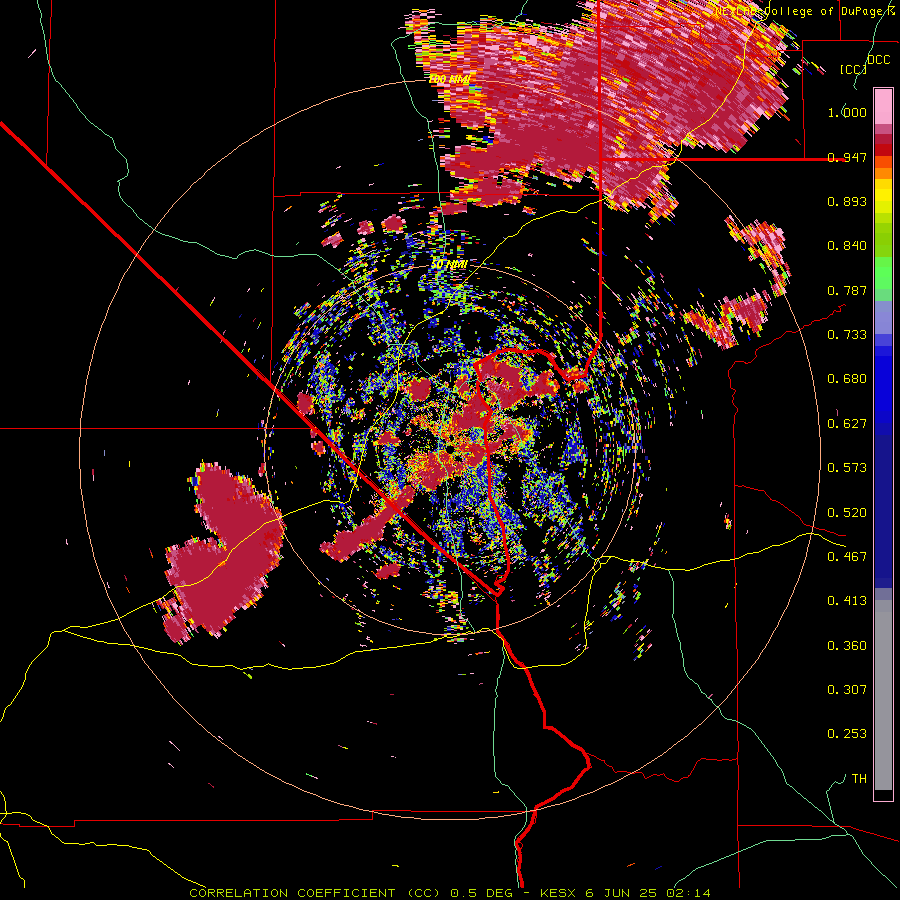Click the NEXLAB College of DuPage label
This screenshot has width=900, height=900.
coord(806,11)
